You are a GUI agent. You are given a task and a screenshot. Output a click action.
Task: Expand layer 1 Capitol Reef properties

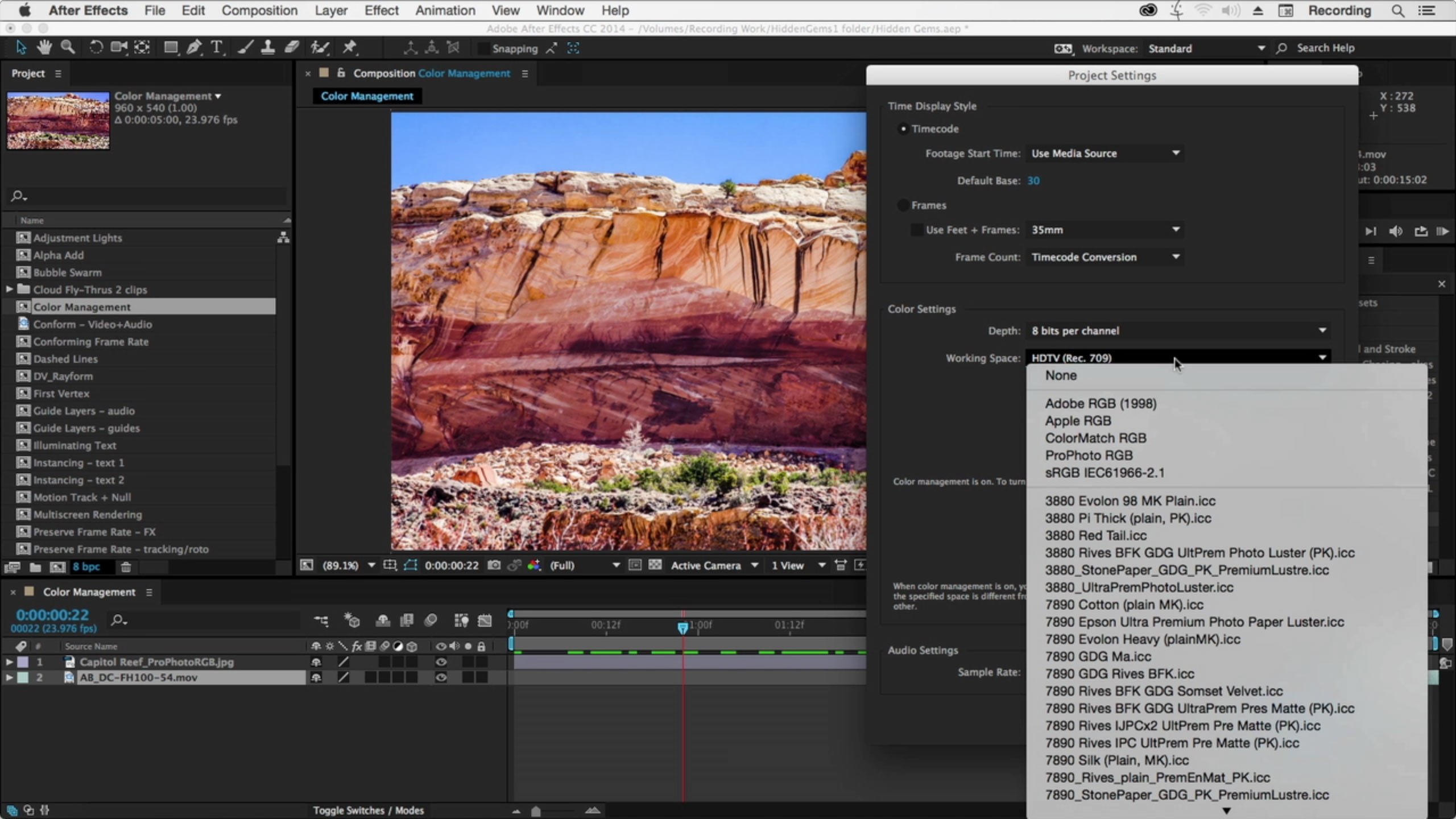(x=9, y=662)
